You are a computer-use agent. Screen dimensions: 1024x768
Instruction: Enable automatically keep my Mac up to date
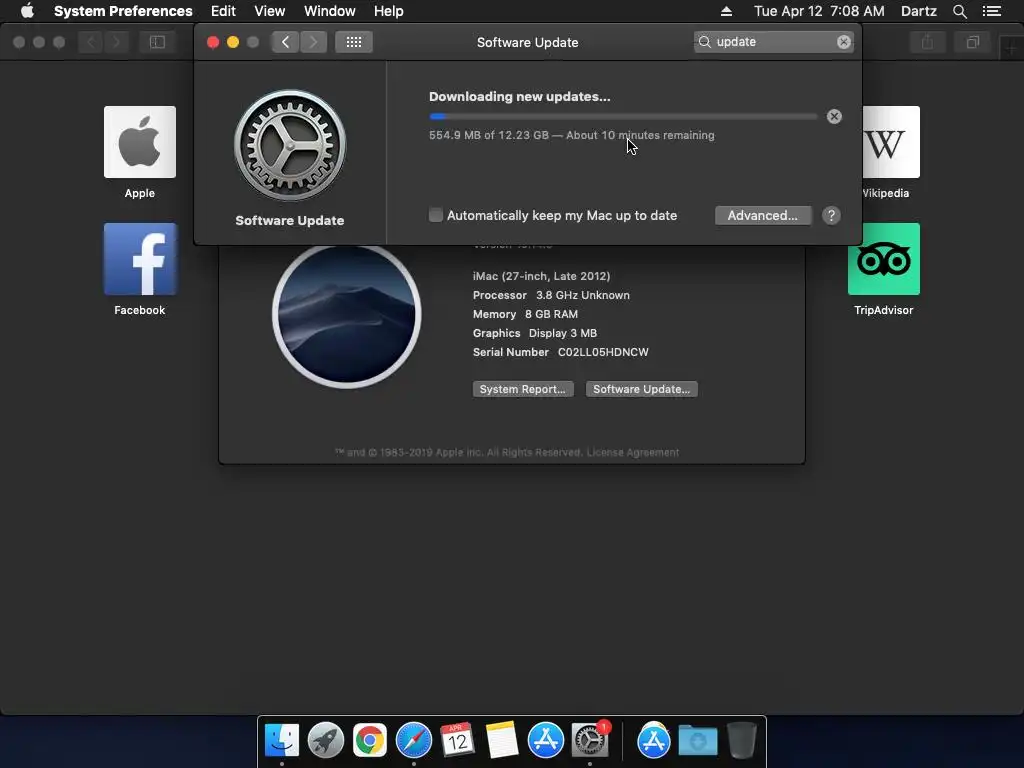[x=436, y=215]
